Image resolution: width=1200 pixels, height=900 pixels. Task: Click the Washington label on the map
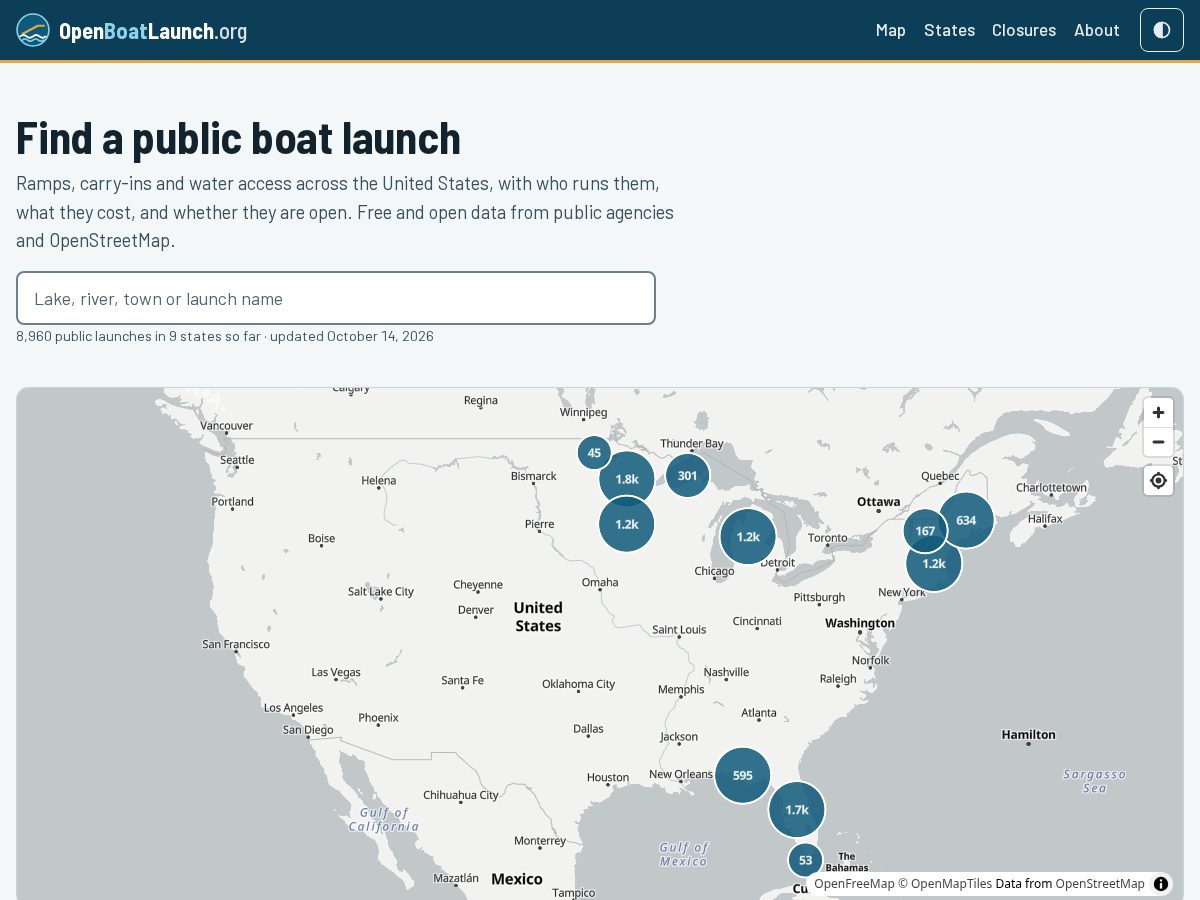(860, 623)
